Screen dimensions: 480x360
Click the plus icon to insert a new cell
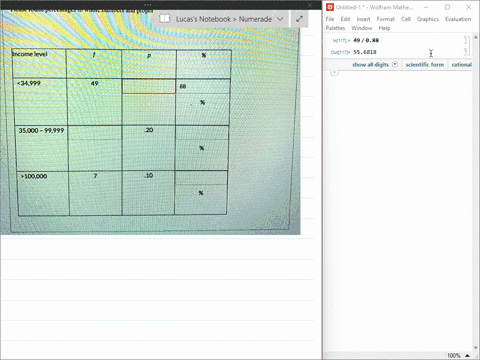click(334, 72)
